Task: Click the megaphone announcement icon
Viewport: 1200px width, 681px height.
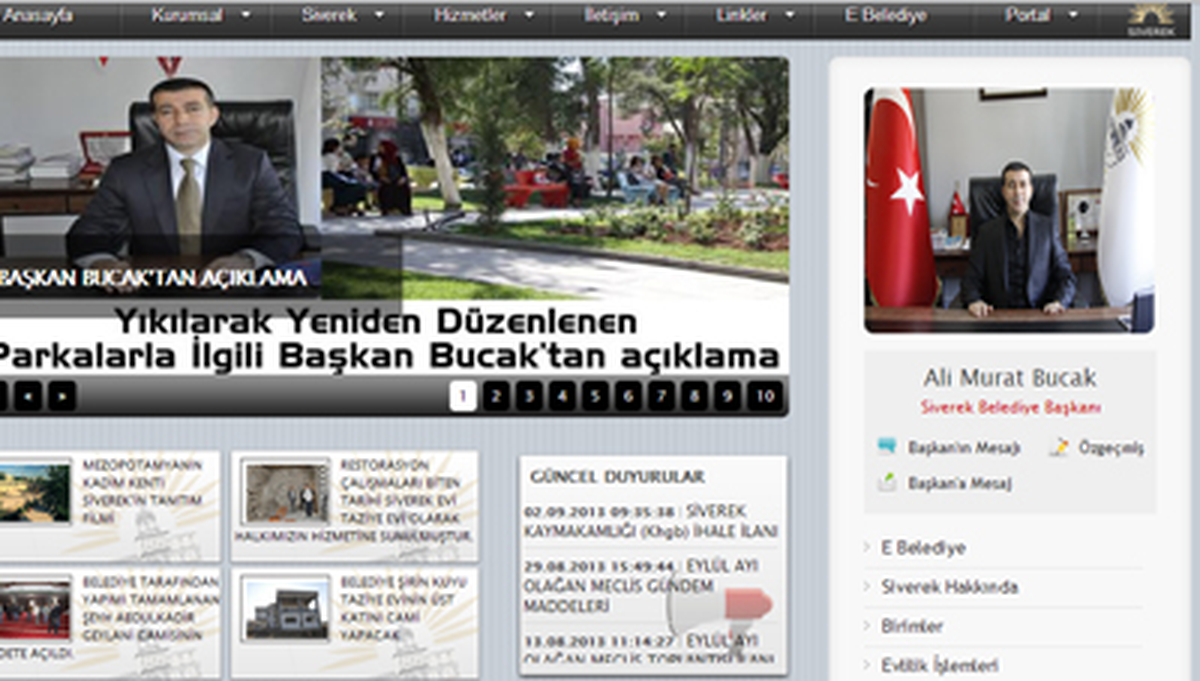Action: pos(722,612)
